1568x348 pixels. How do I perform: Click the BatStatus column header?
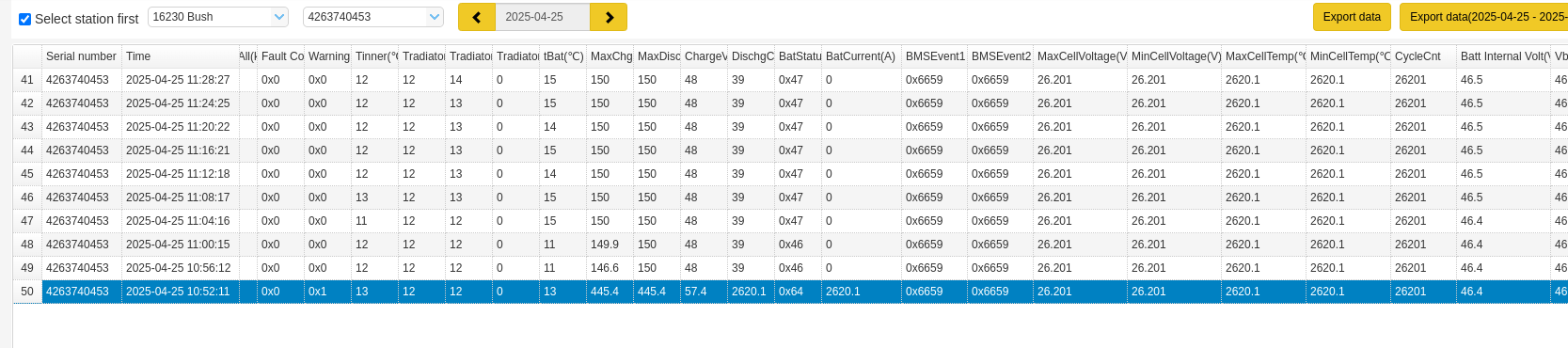click(x=799, y=56)
